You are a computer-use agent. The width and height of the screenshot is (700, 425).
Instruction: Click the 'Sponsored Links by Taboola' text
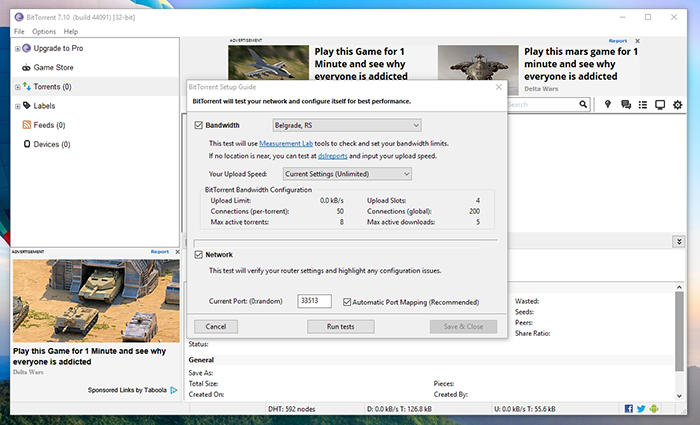[x=127, y=390]
